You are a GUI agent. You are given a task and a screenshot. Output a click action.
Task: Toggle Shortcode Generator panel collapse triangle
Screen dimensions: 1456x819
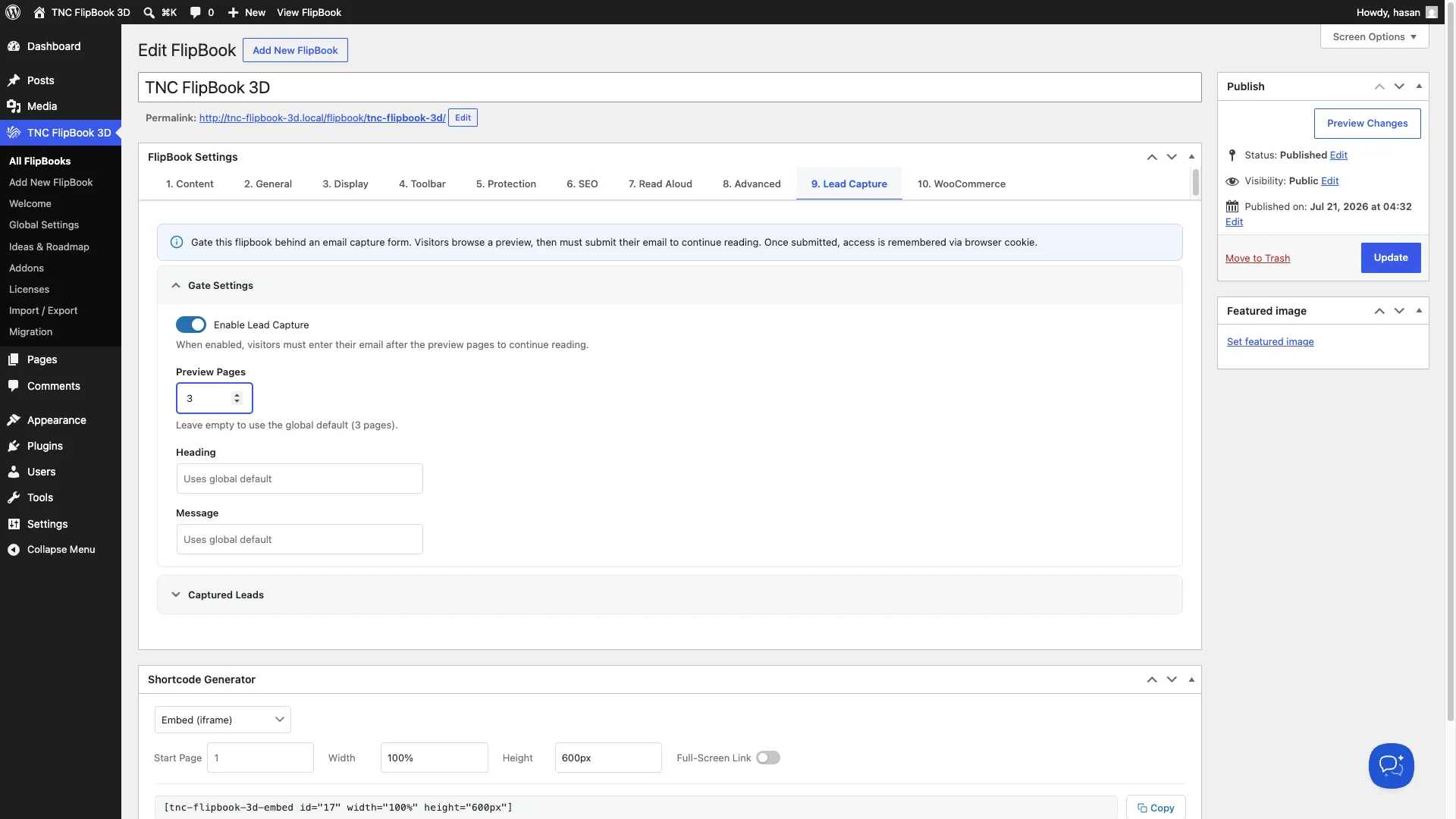click(1191, 679)
